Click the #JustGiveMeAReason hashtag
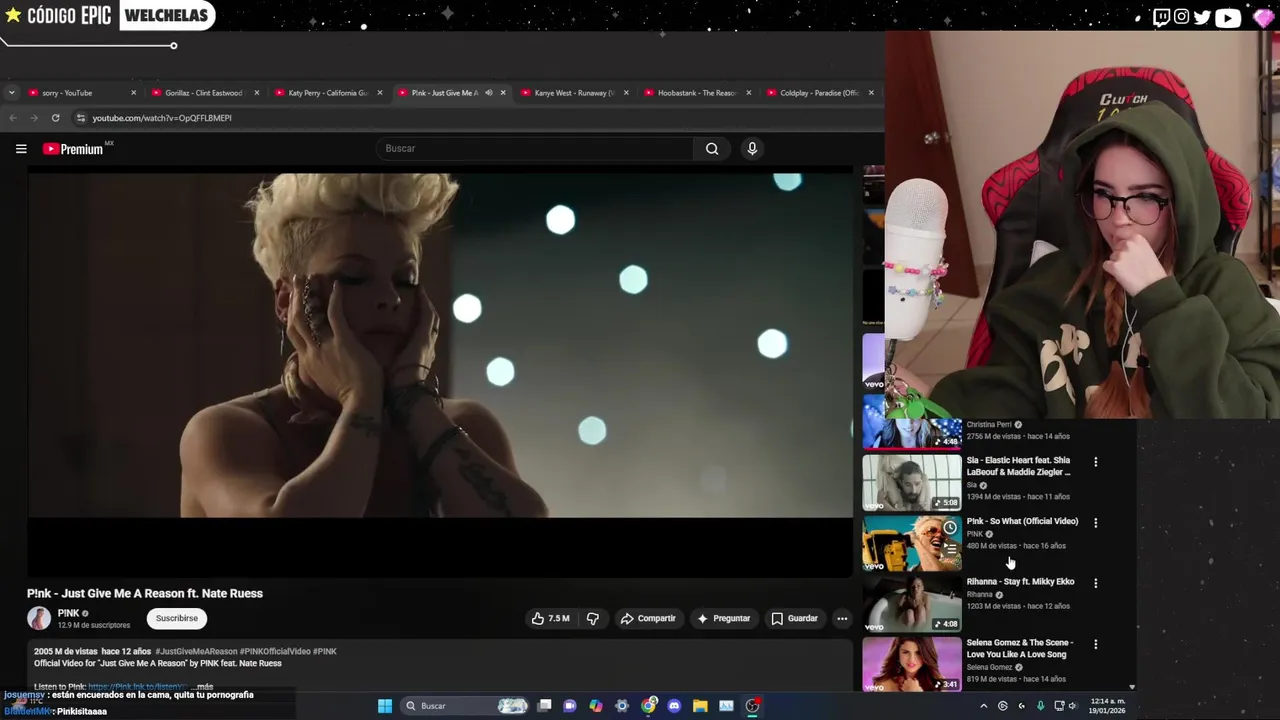 (196, 651)
